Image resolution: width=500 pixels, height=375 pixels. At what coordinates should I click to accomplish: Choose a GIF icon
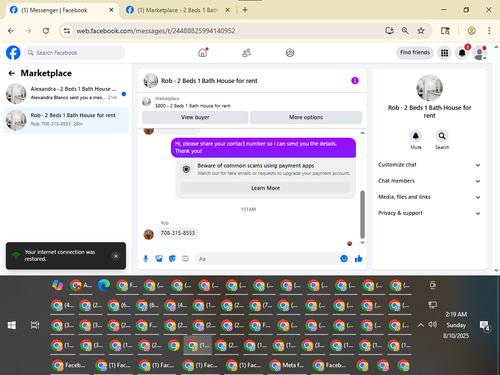click(185, 259)
